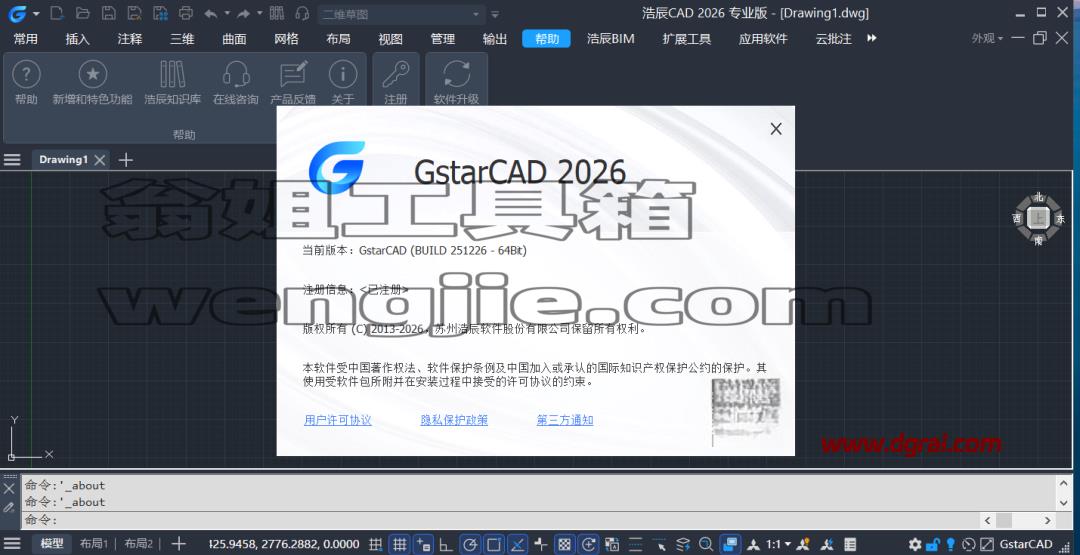
Task: Click the Save As icon in quick access
Action: tap(134, 13)
